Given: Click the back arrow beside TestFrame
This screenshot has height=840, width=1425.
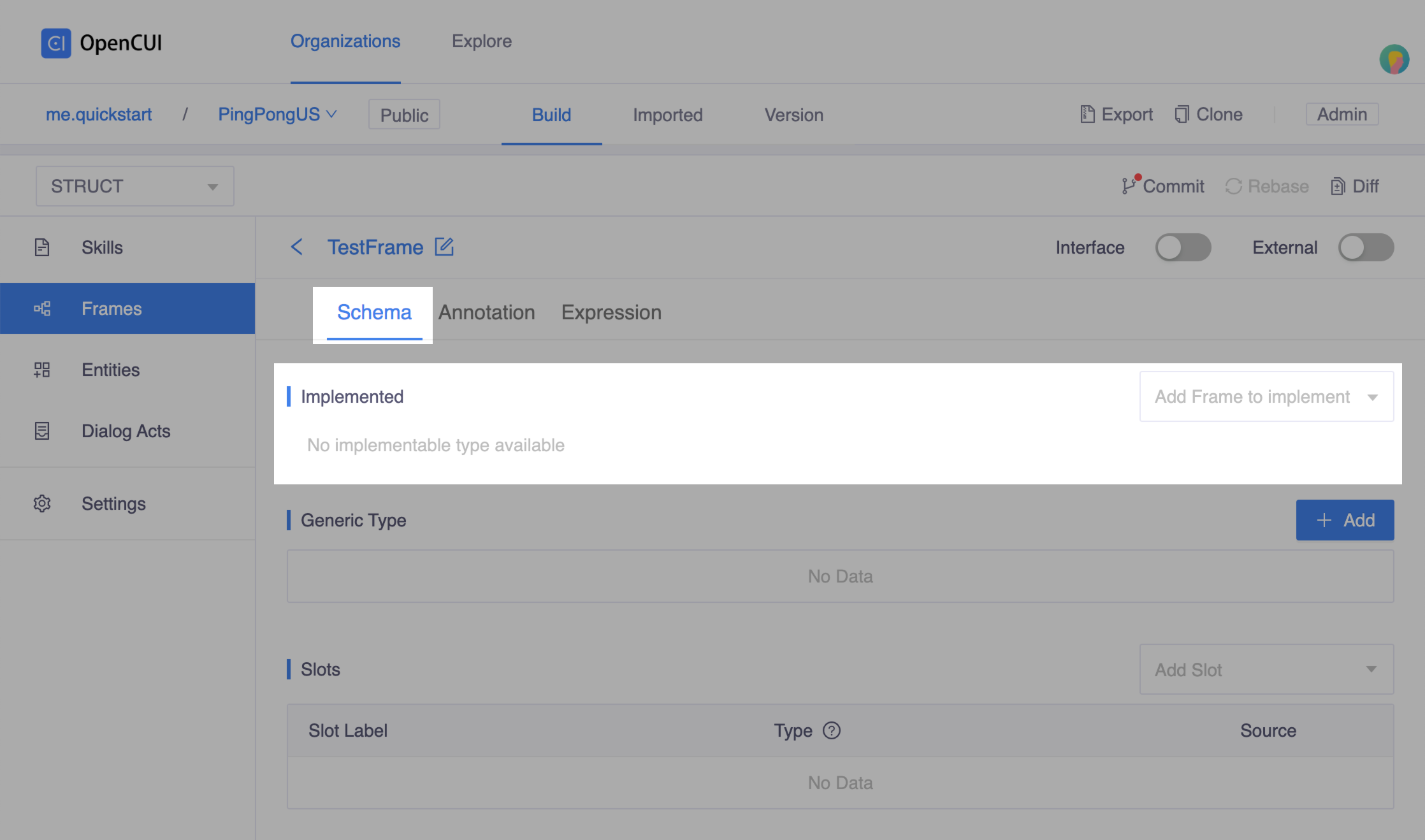Looking at the screenshot, I should [x=297, y=247].
